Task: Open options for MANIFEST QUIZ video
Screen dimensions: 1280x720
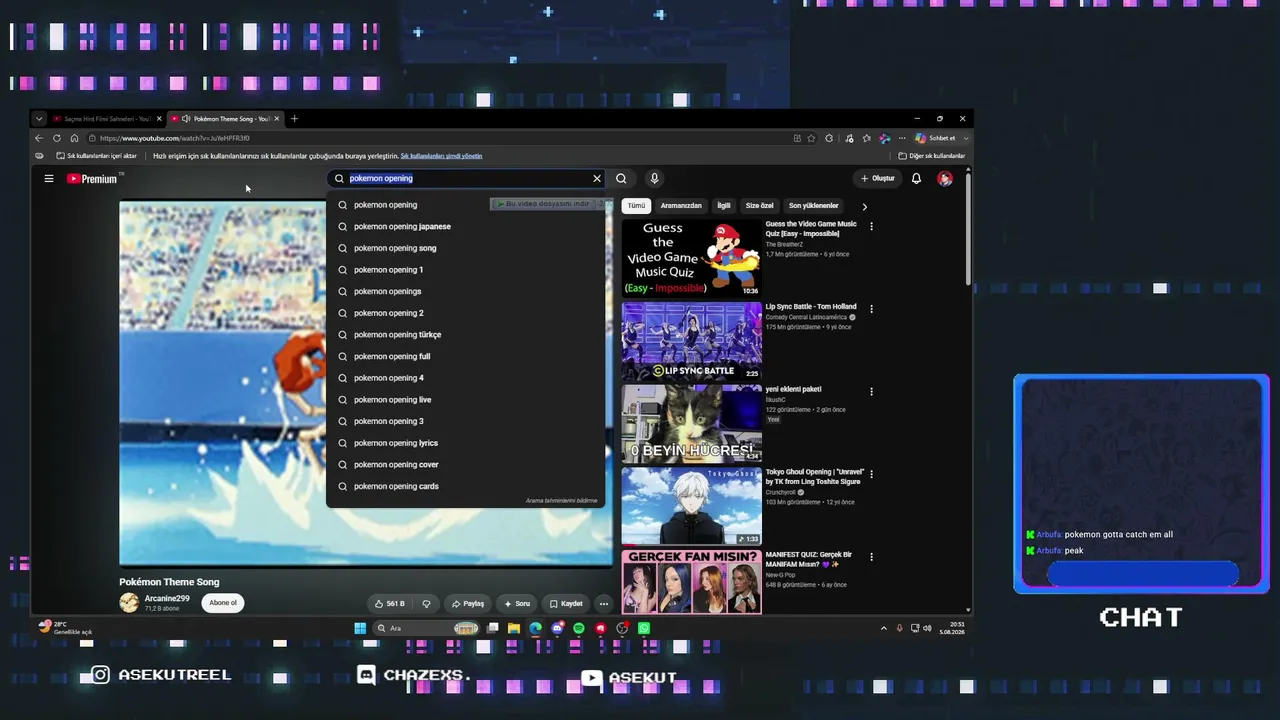Action: 871,557
